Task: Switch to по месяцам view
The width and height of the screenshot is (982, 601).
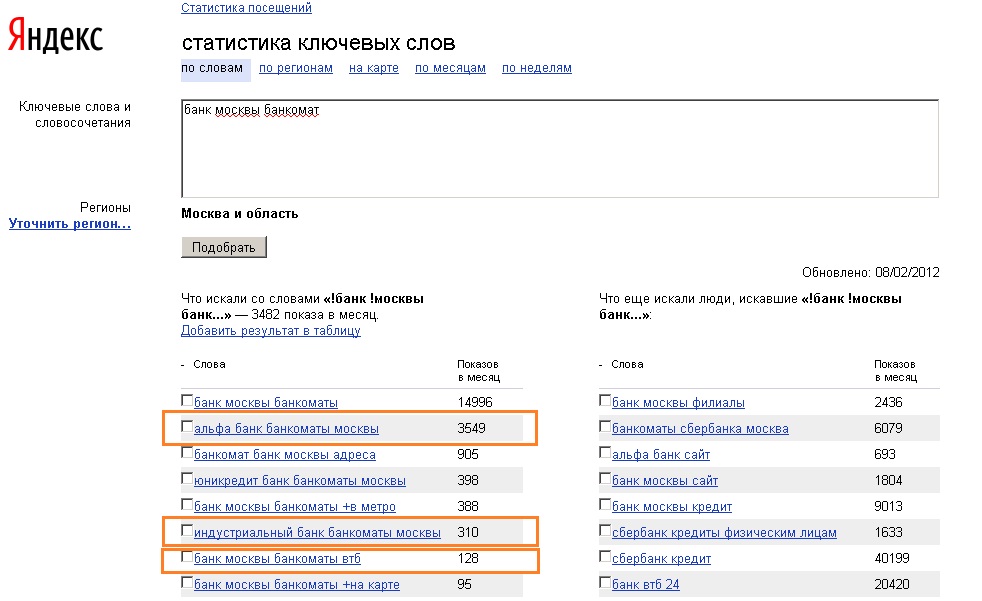Action: pyautogui.click(x=450, y=68)
